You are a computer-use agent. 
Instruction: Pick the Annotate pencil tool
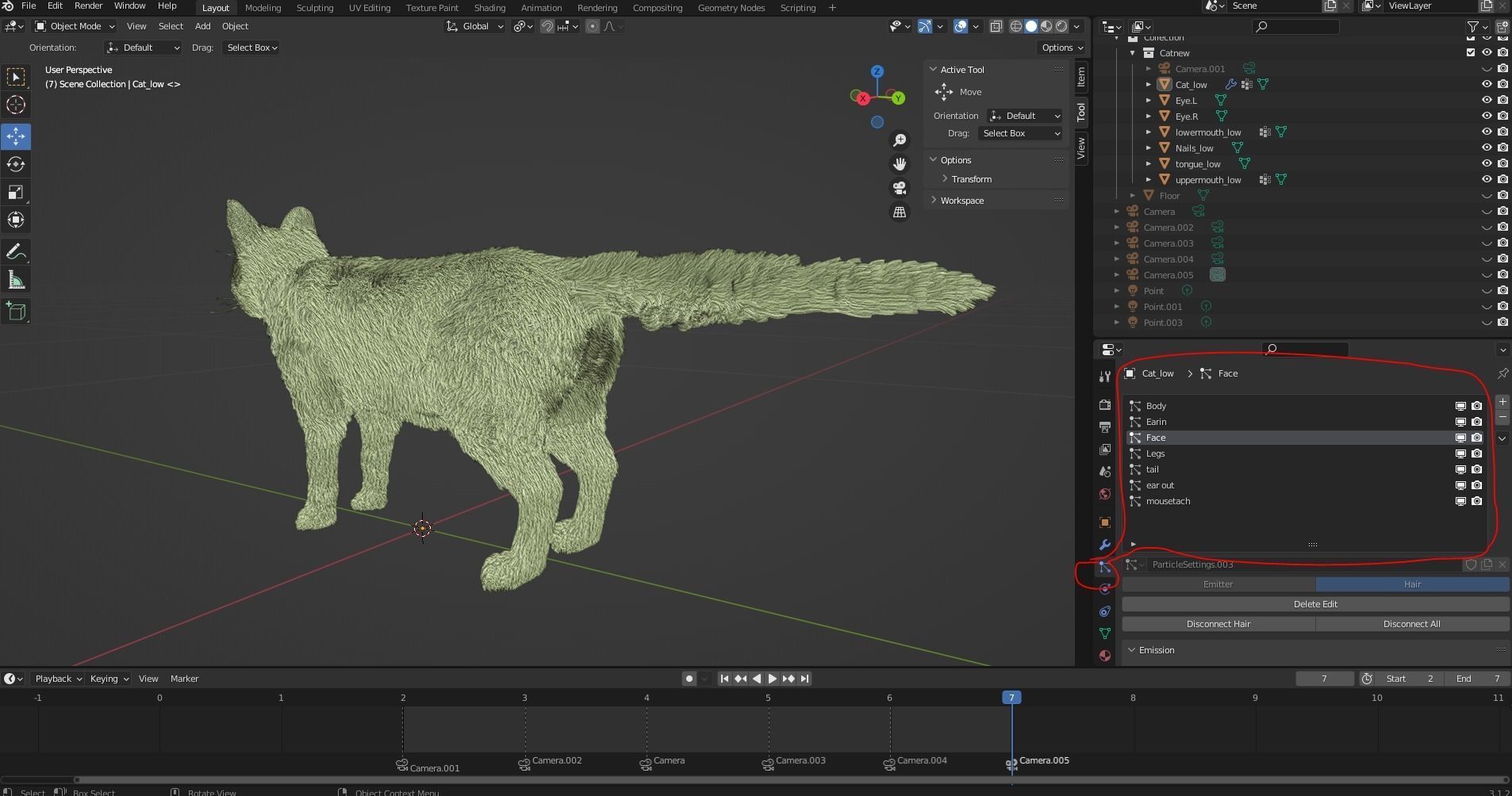tap(16, 252)
